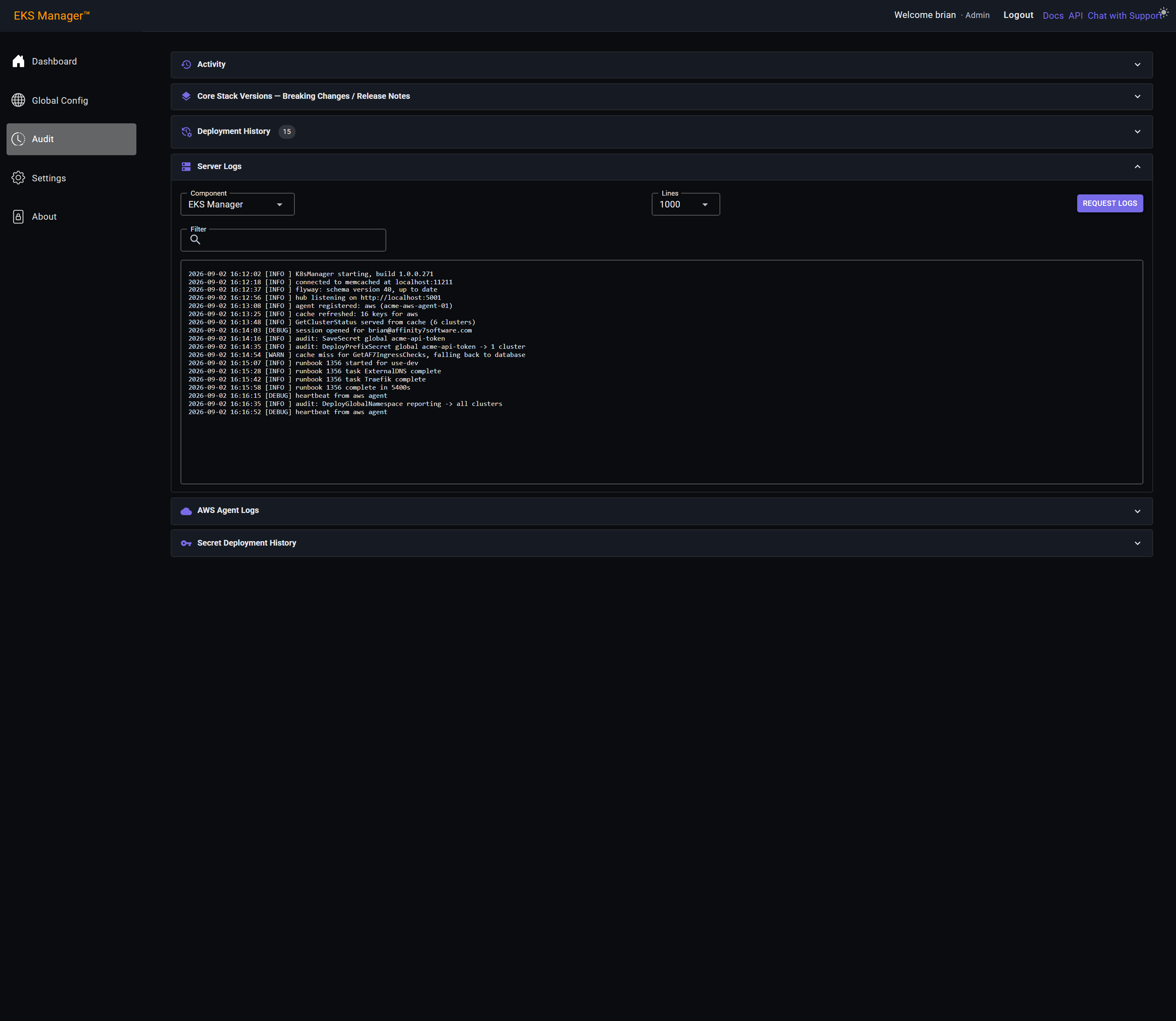Image resolution: width=1176 pixels, height=1021 pixels.
Task: Click the About lock icon
Action: pos(18,216)
